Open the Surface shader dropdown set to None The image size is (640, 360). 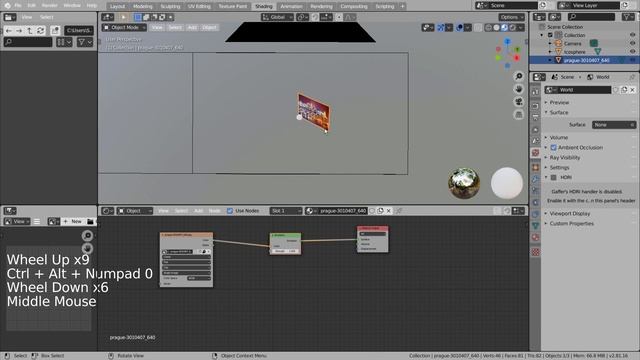614,125
